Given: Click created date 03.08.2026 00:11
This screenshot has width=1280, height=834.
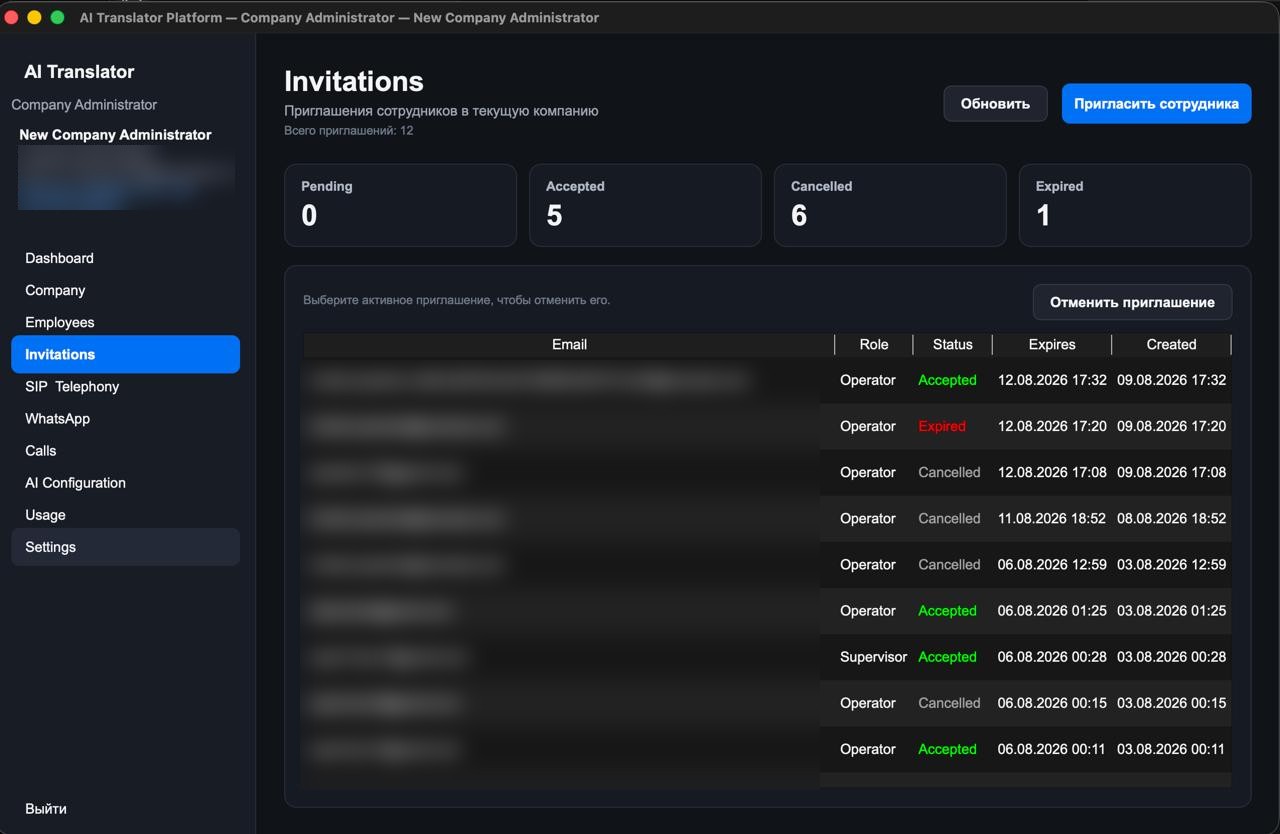Looking at the screenshot, I should coord(1171,749).
